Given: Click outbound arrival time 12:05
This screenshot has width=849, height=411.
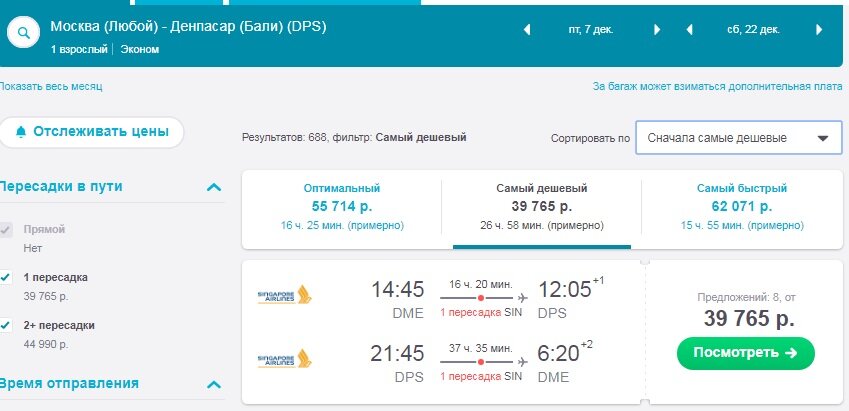Looking at the screenshot, I should [x=565, y=289].
